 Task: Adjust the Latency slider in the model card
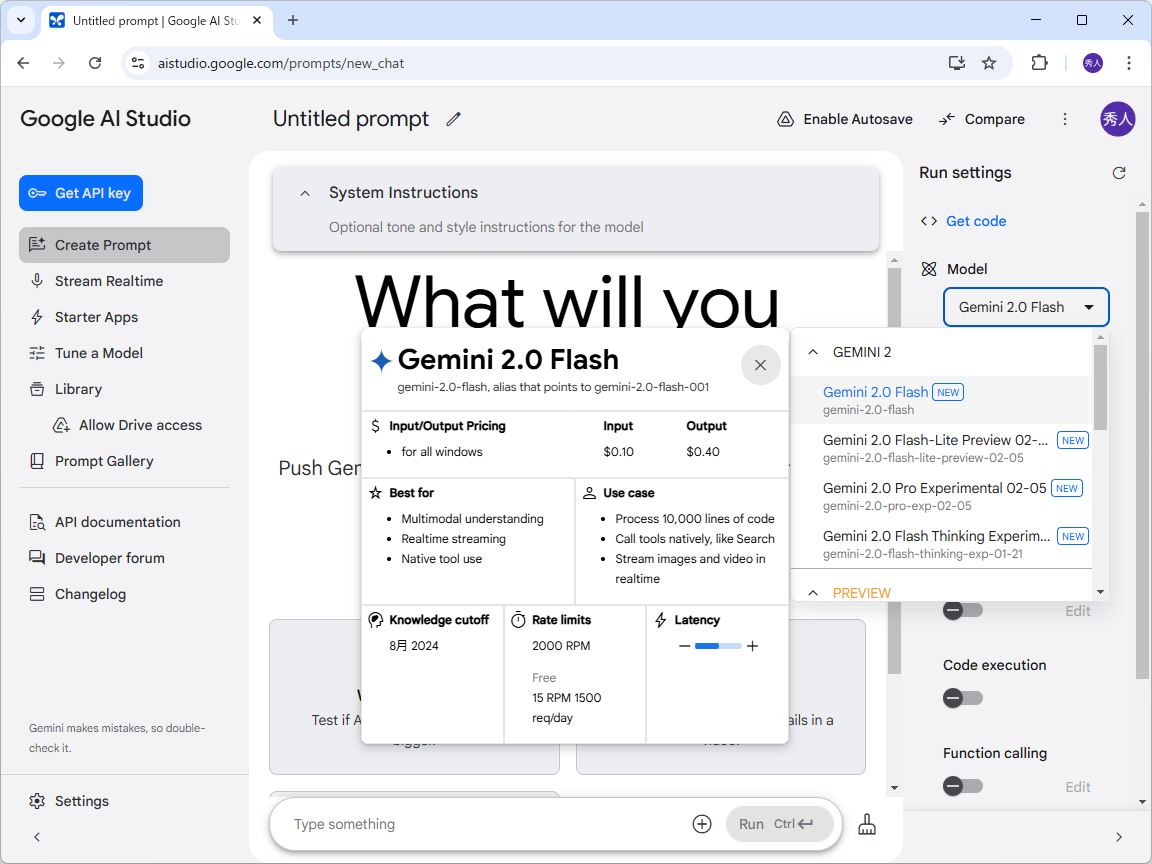[x=718, y=646]
